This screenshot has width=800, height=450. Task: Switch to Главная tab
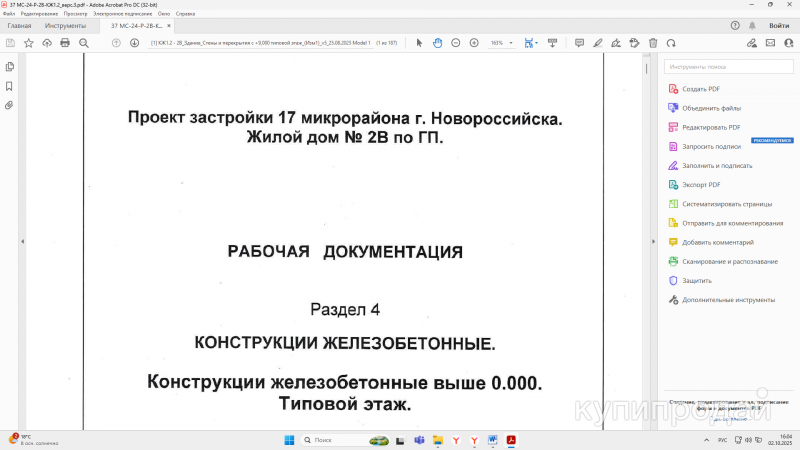(x=19, y=26)
